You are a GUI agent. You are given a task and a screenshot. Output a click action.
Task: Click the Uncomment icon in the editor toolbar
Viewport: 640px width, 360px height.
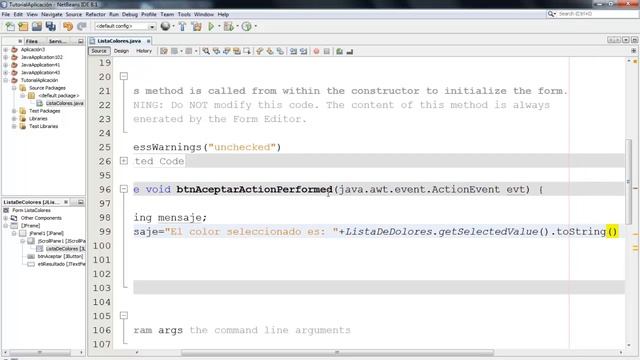[x=350, y=51]
